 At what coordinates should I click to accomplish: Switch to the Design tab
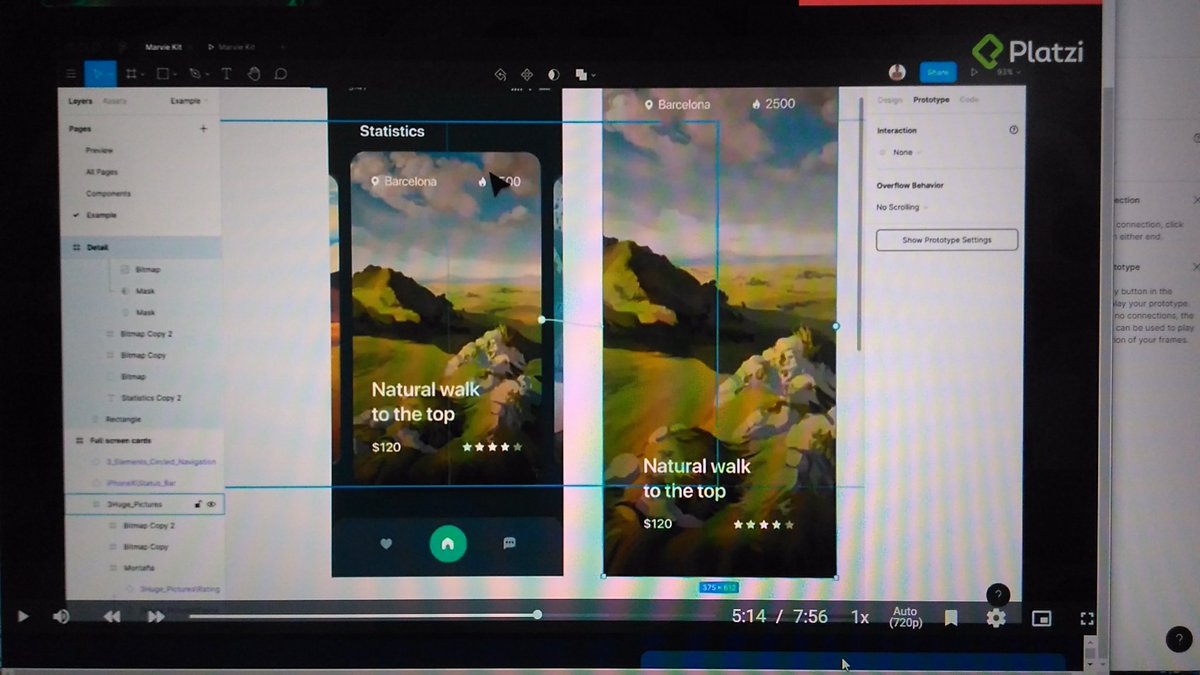coord(889,100)
